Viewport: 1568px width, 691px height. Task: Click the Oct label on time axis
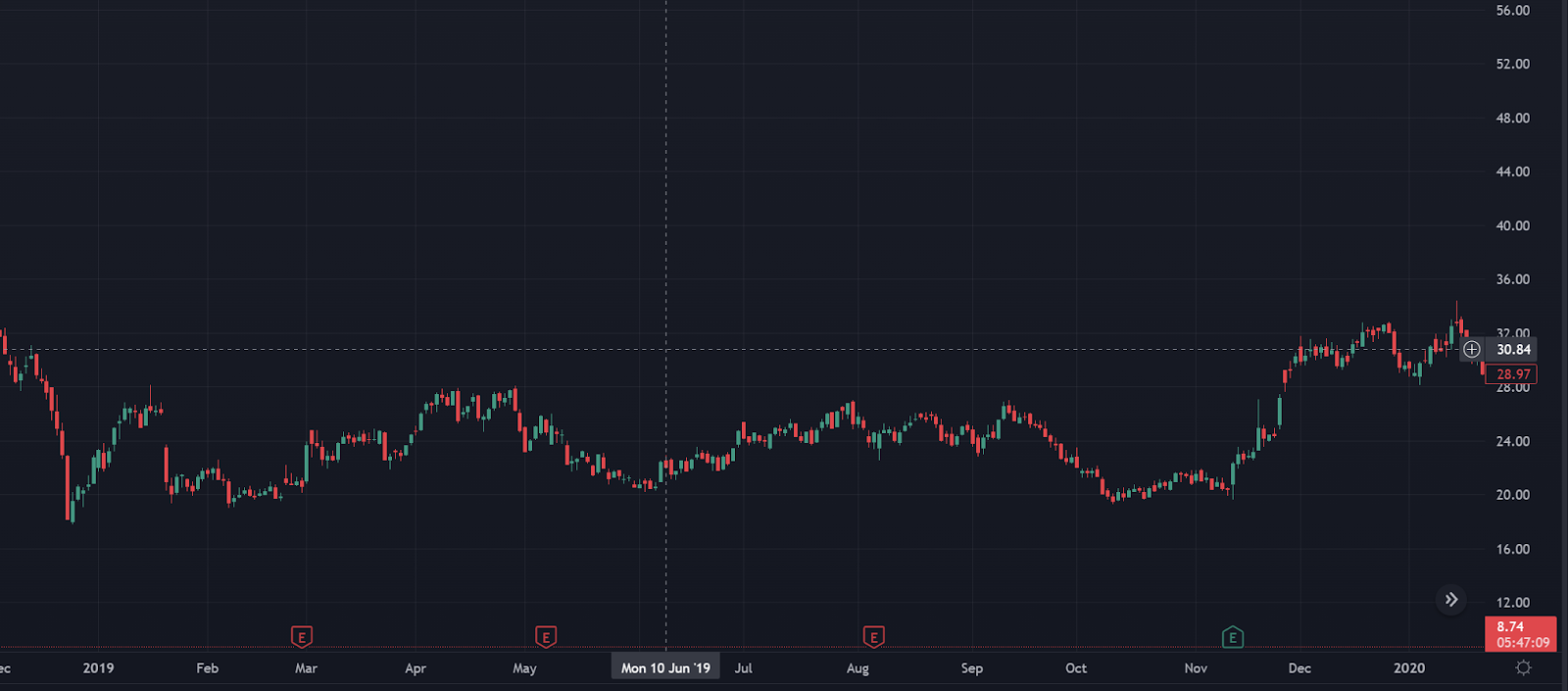coord(1076,667)
